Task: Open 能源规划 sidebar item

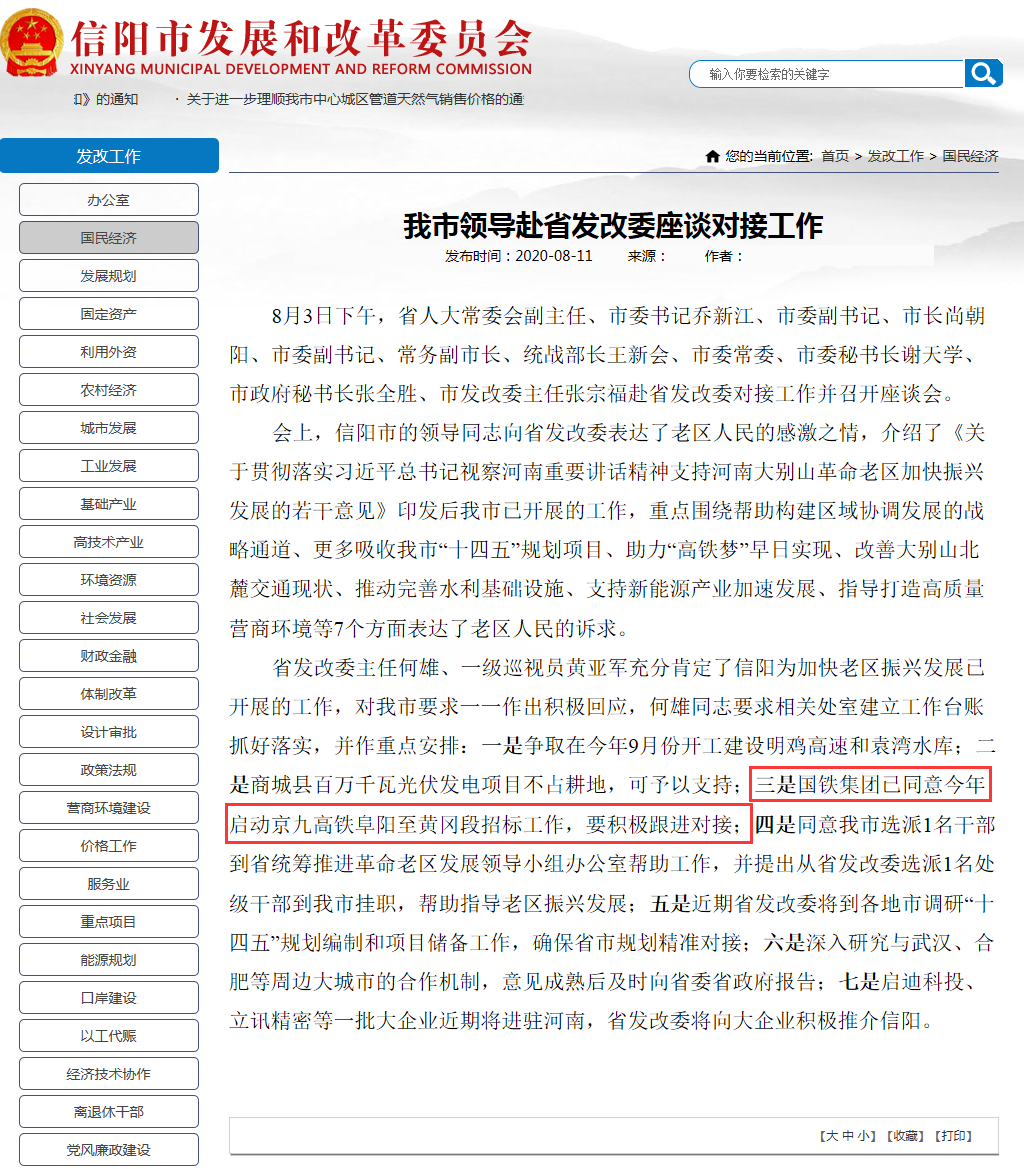Action: (109, 960)
